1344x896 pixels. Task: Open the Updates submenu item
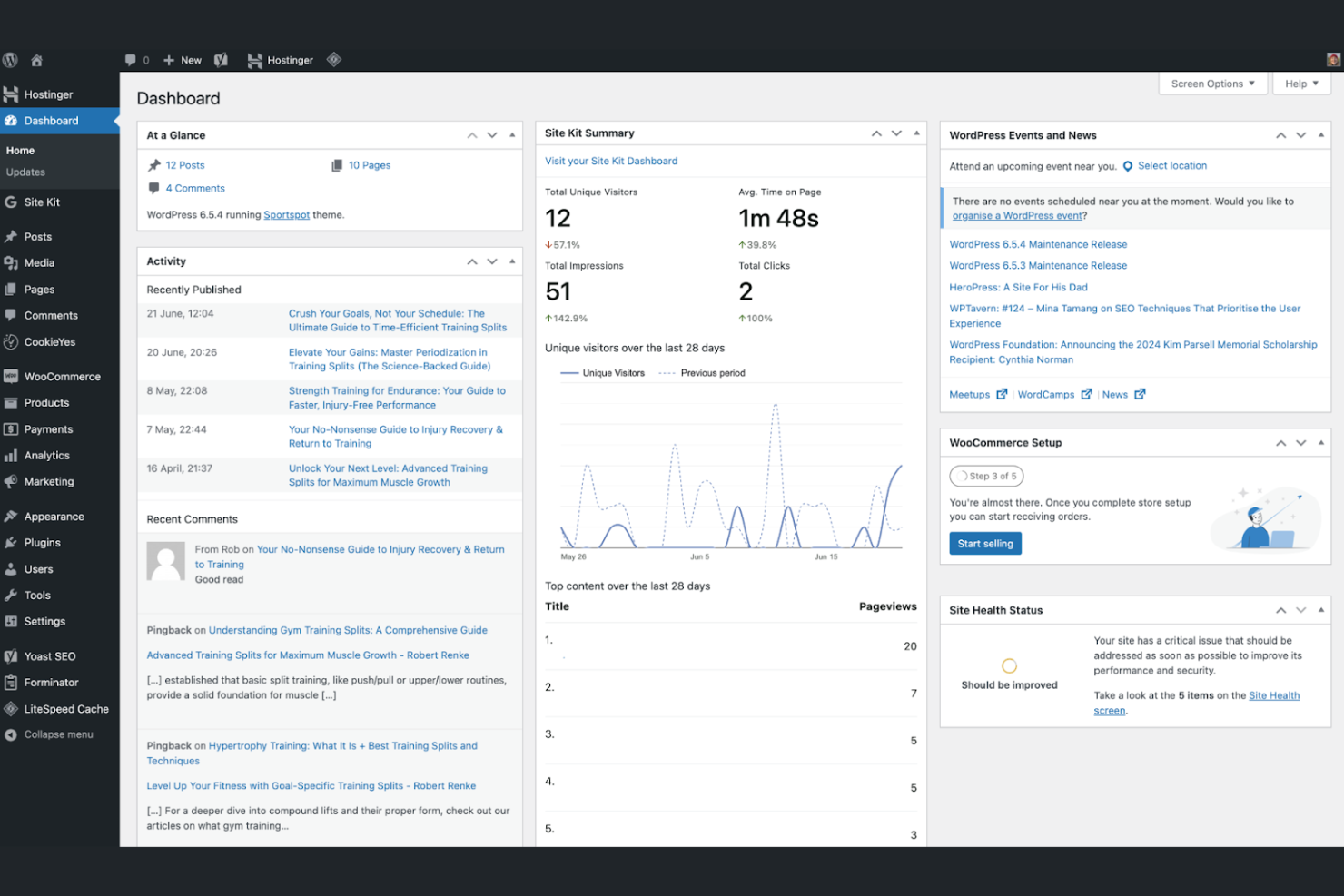pos(25,172)
